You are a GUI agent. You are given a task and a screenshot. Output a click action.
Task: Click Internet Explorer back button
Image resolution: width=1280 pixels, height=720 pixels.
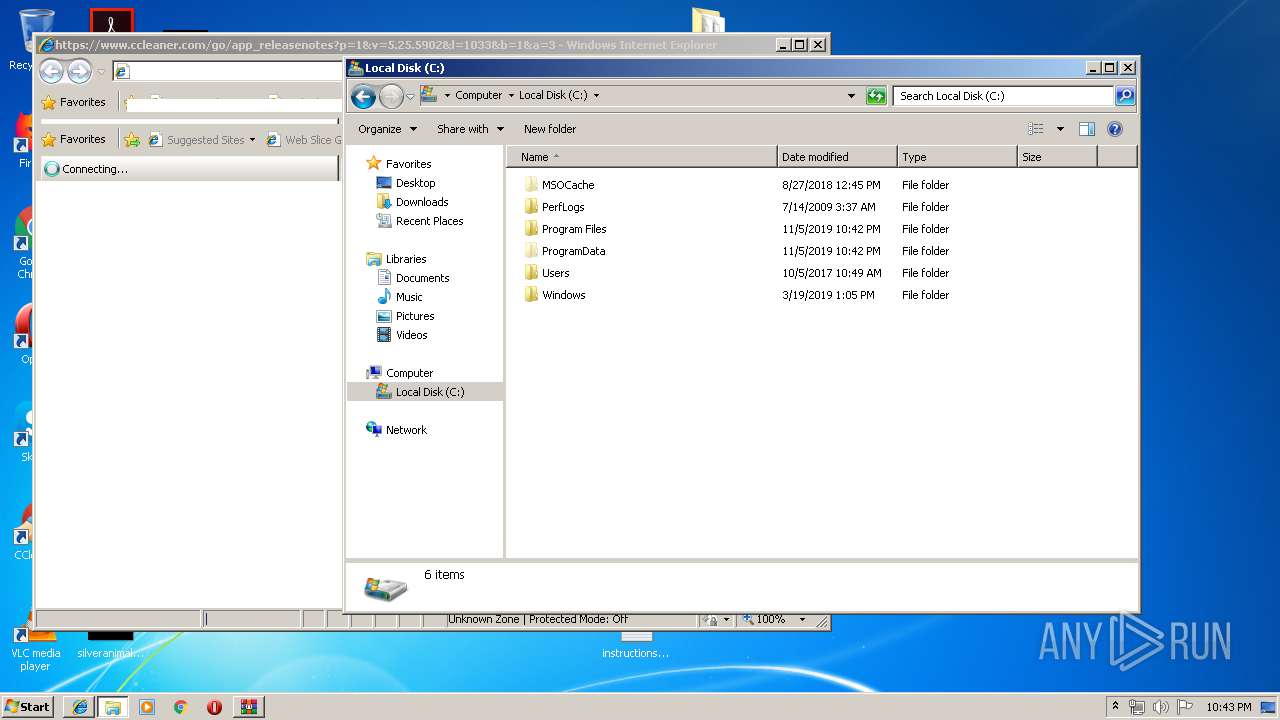point(51,71)
